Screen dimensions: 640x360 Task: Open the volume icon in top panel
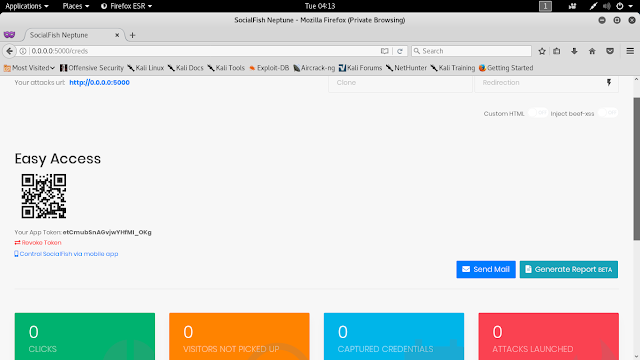pyautogui.click(x=607, y=6)
